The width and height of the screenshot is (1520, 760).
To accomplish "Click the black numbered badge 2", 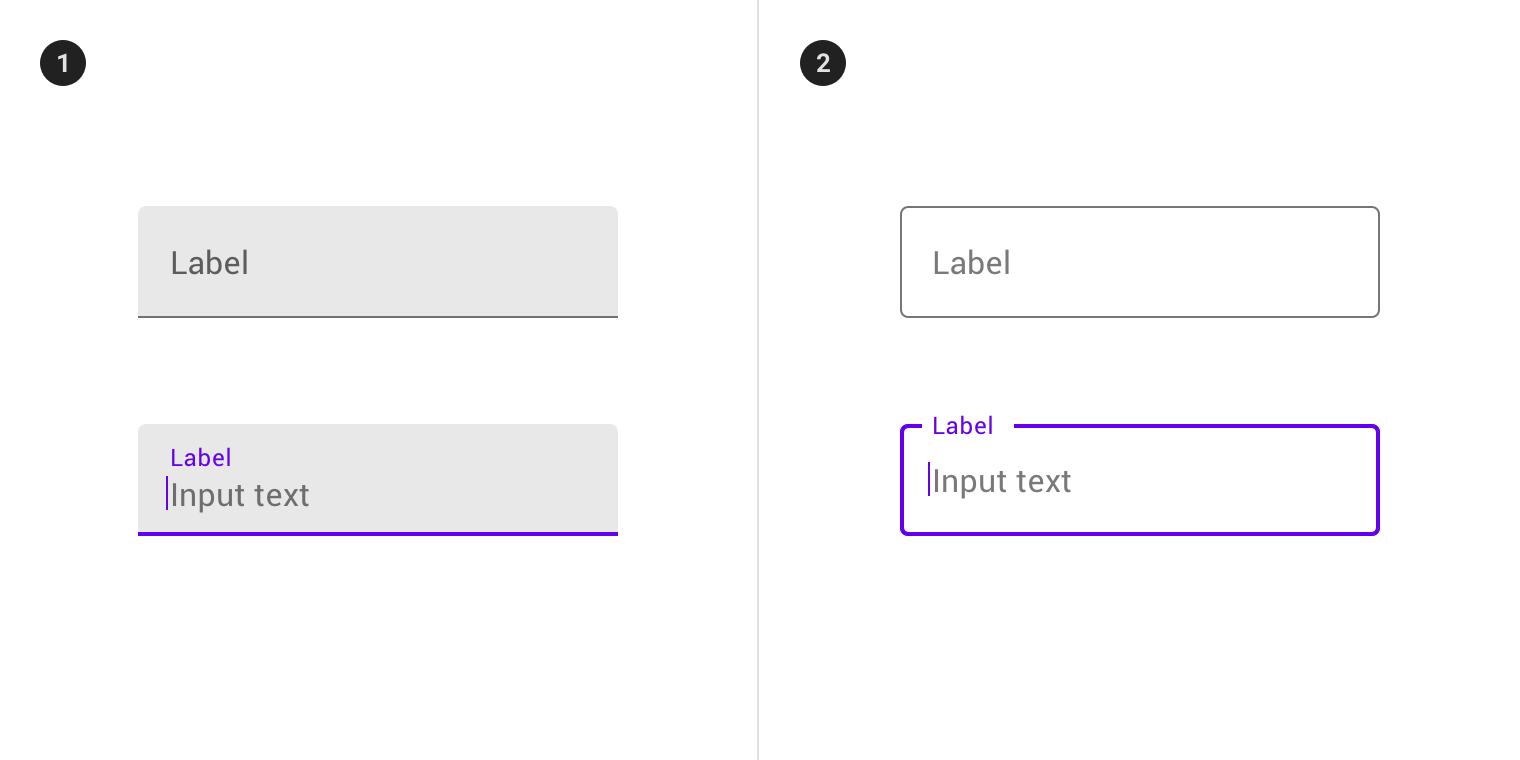I will [x=822, y=62].
